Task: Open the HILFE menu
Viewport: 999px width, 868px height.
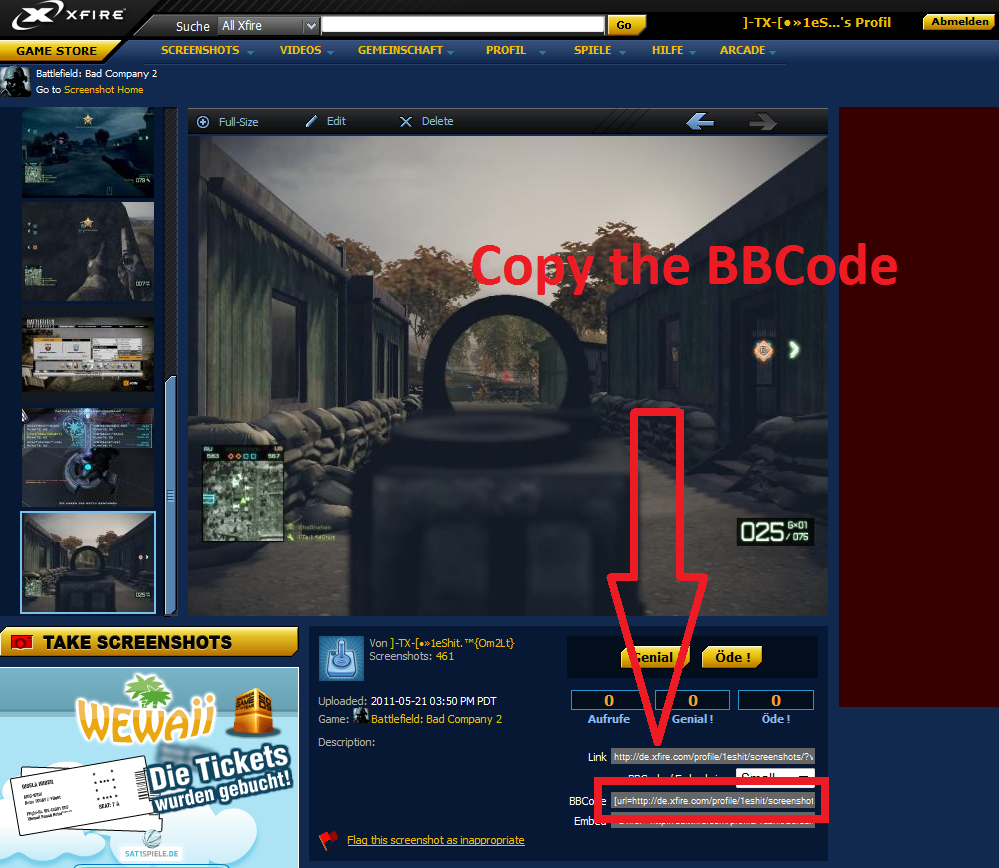Action: (667, 50)
